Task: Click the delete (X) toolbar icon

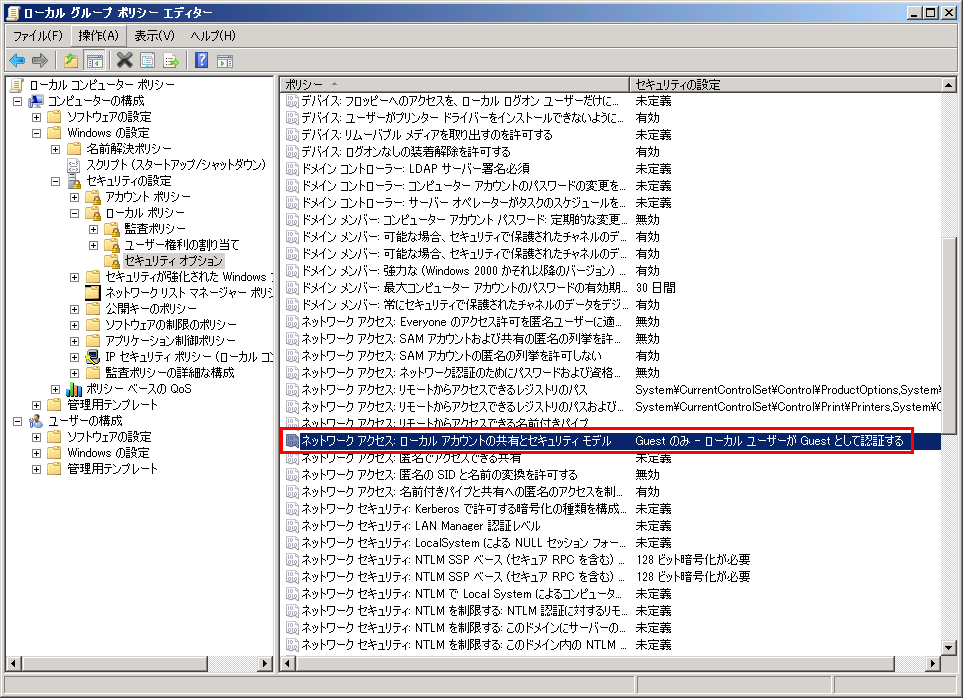Action: (122, 60)
